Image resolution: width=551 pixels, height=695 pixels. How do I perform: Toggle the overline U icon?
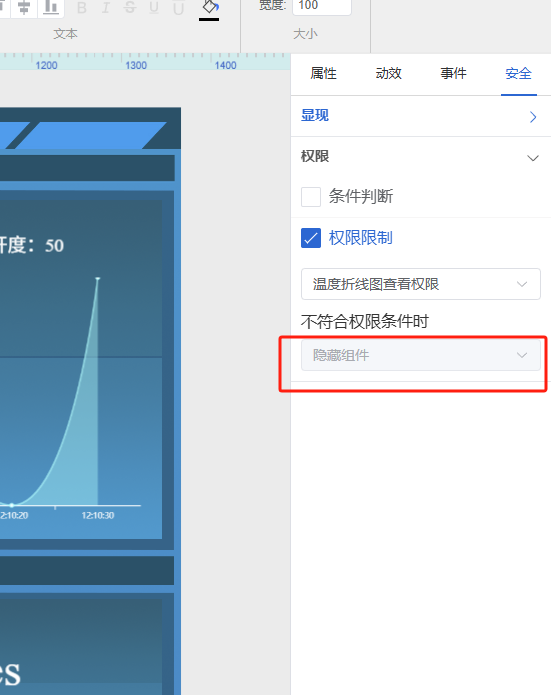click(178, 8)
